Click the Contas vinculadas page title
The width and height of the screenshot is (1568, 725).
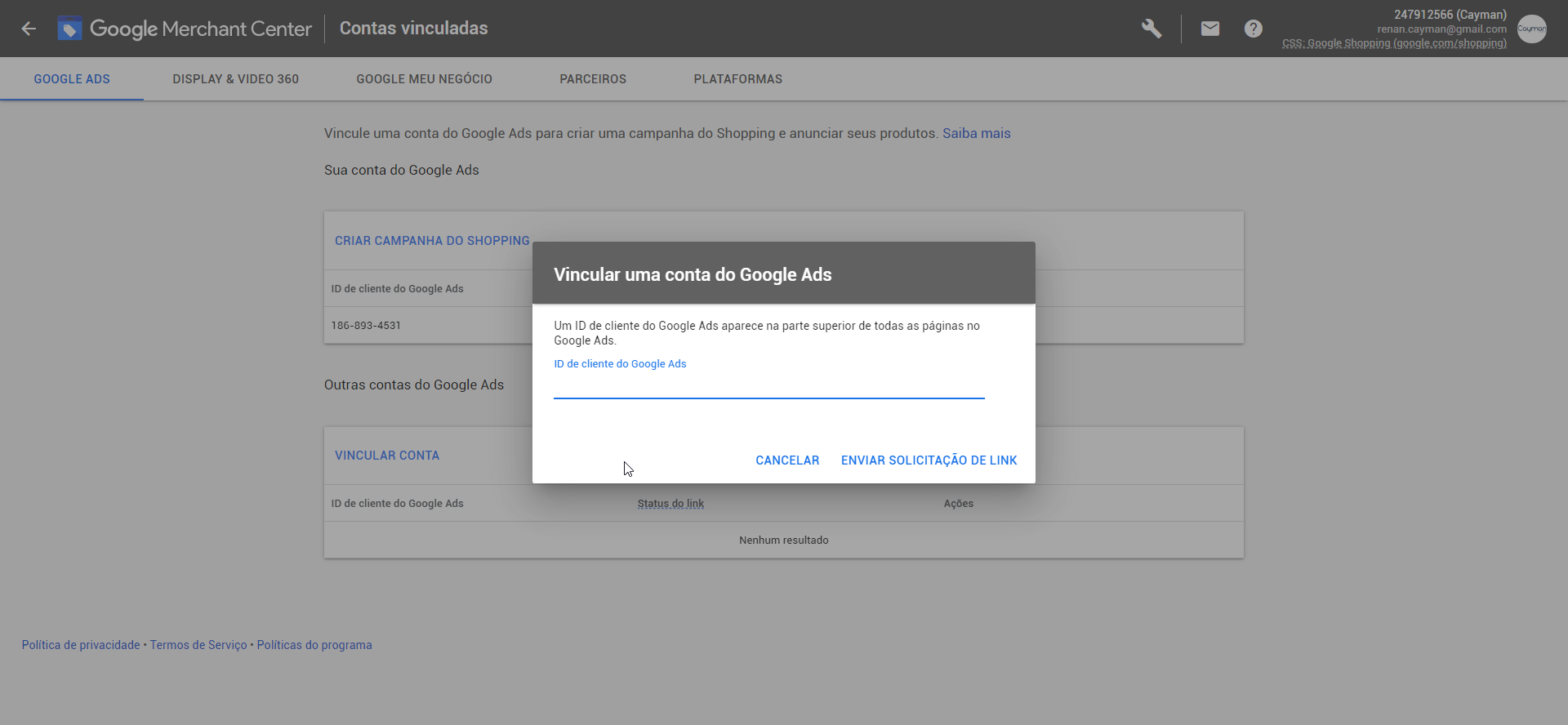click(x=414, y=29)
